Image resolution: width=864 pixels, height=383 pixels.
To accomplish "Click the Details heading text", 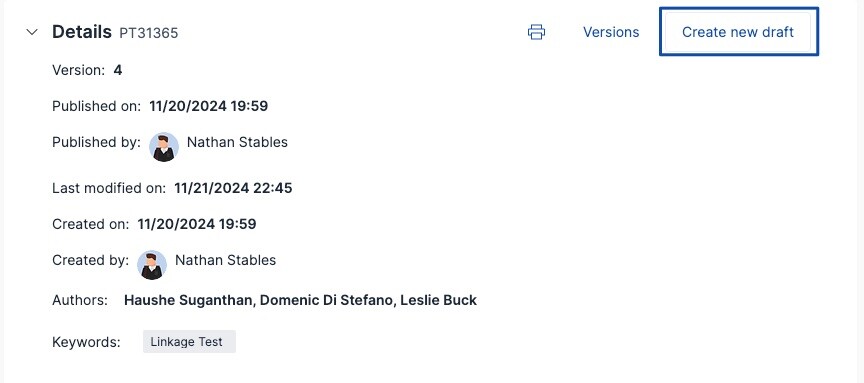I will coord(82,32).
